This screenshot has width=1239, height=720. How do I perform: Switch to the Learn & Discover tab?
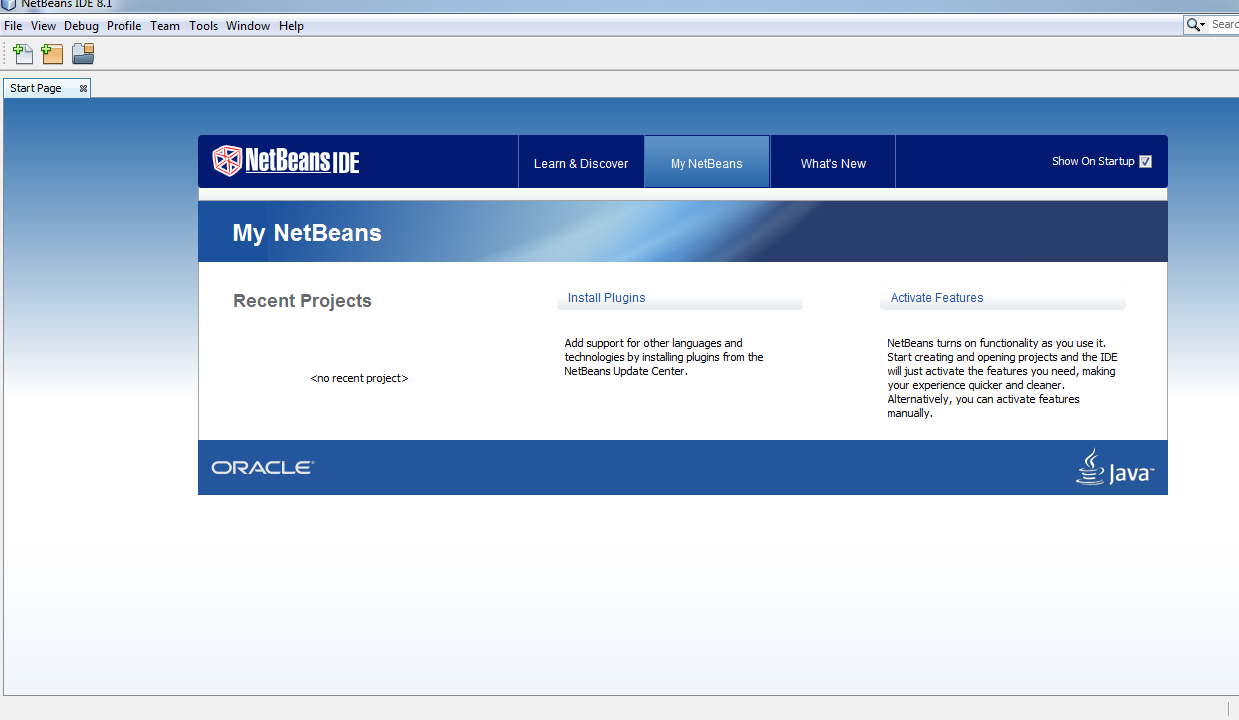tap(581, 163)
